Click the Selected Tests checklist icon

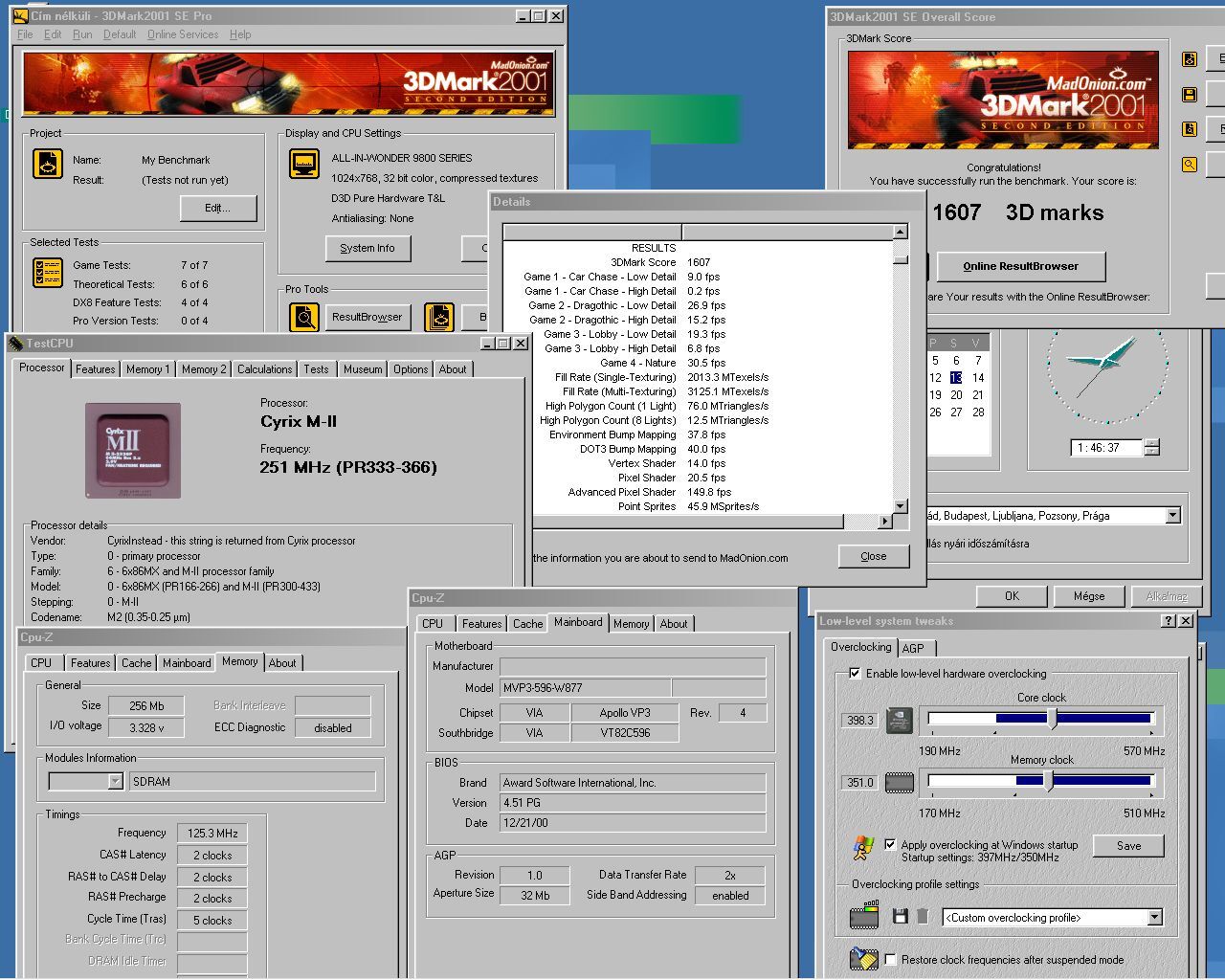coord(48,273)
